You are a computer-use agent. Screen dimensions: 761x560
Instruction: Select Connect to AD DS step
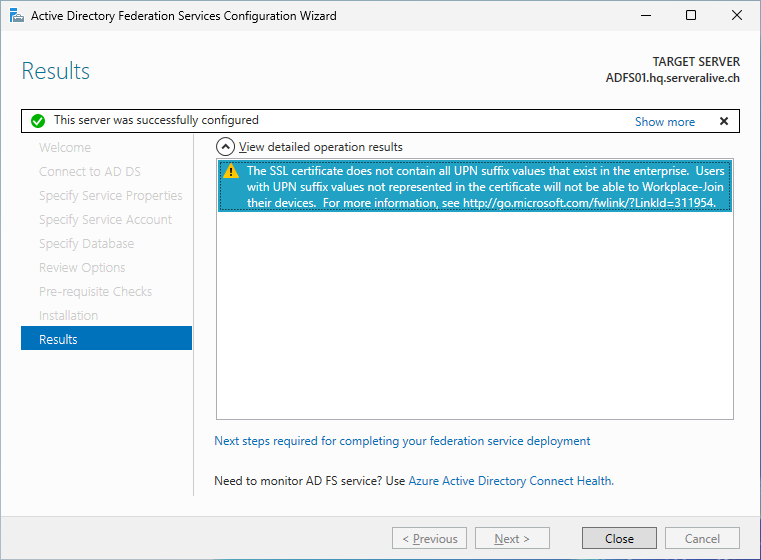tap(90, 172)
